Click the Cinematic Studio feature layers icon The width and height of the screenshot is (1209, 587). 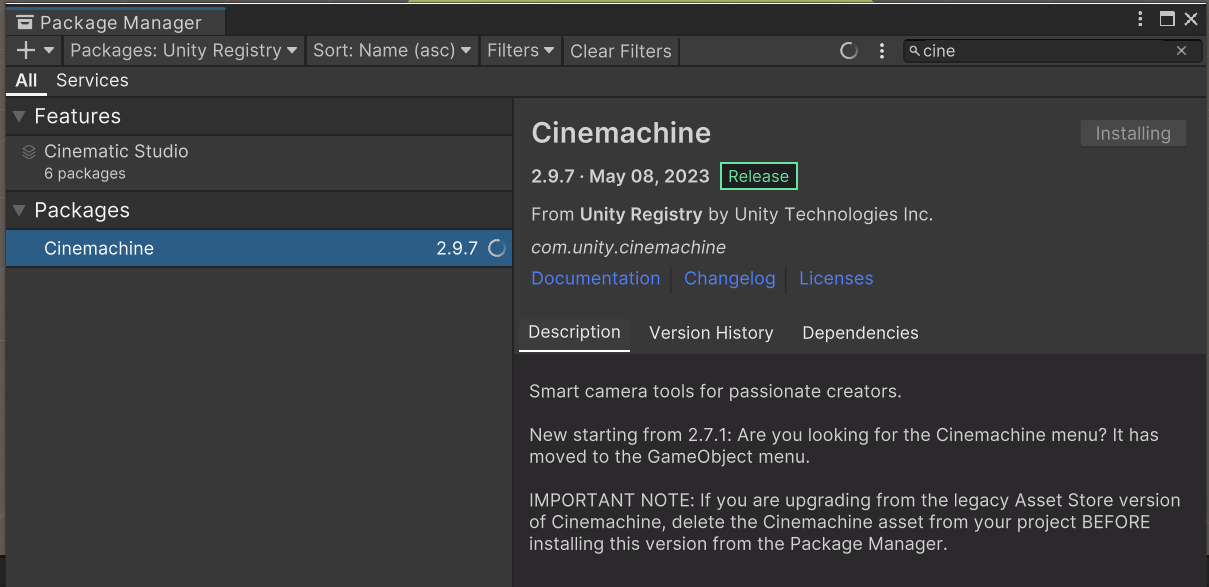point(29,152)
